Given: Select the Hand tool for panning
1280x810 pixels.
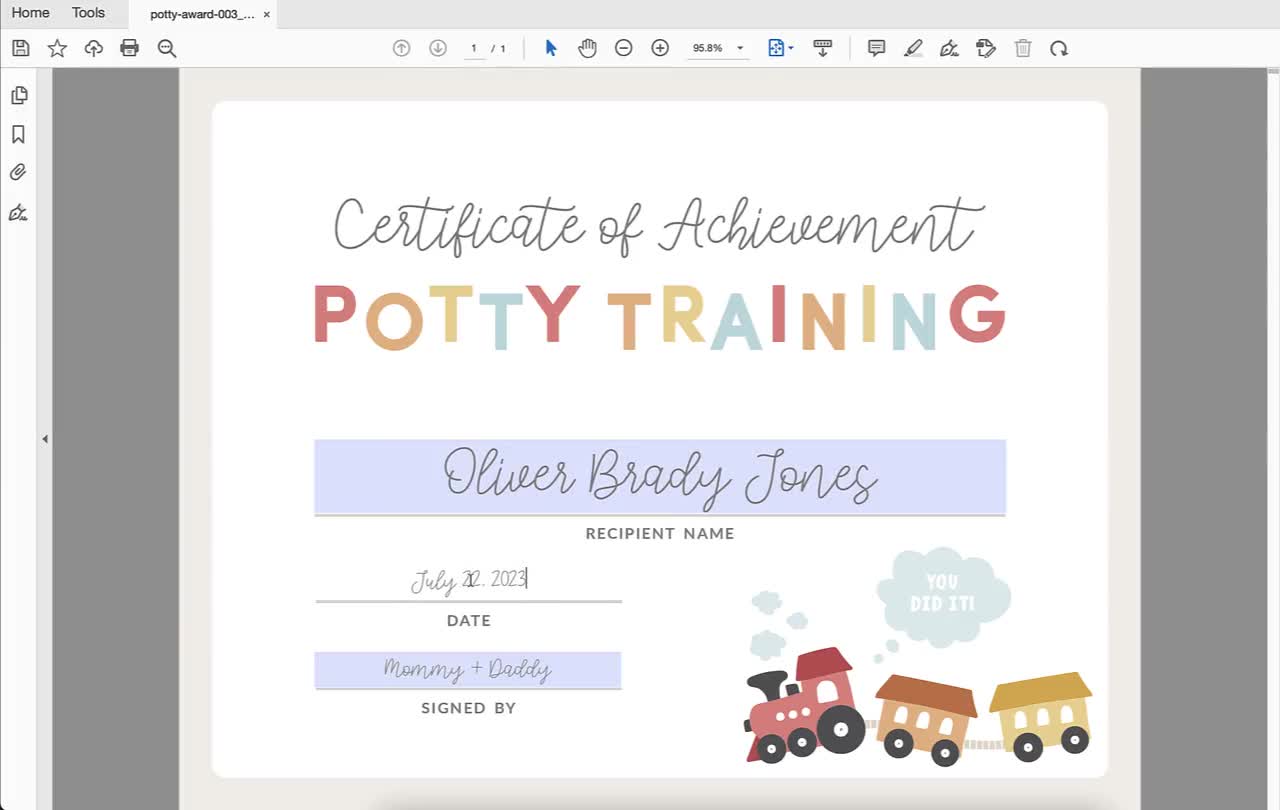Looking at the screenshot, I should coord(587,47).
